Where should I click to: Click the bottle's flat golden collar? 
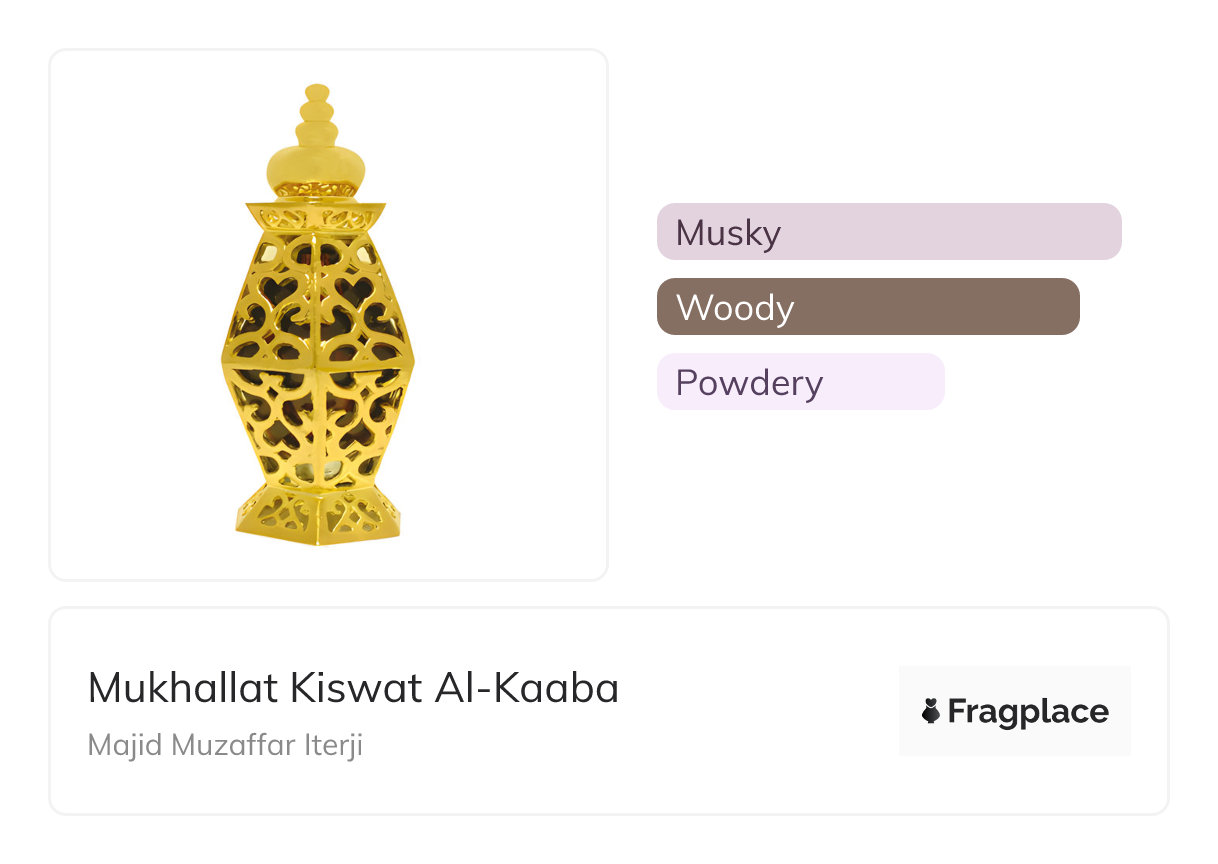(x=317, y=214)
